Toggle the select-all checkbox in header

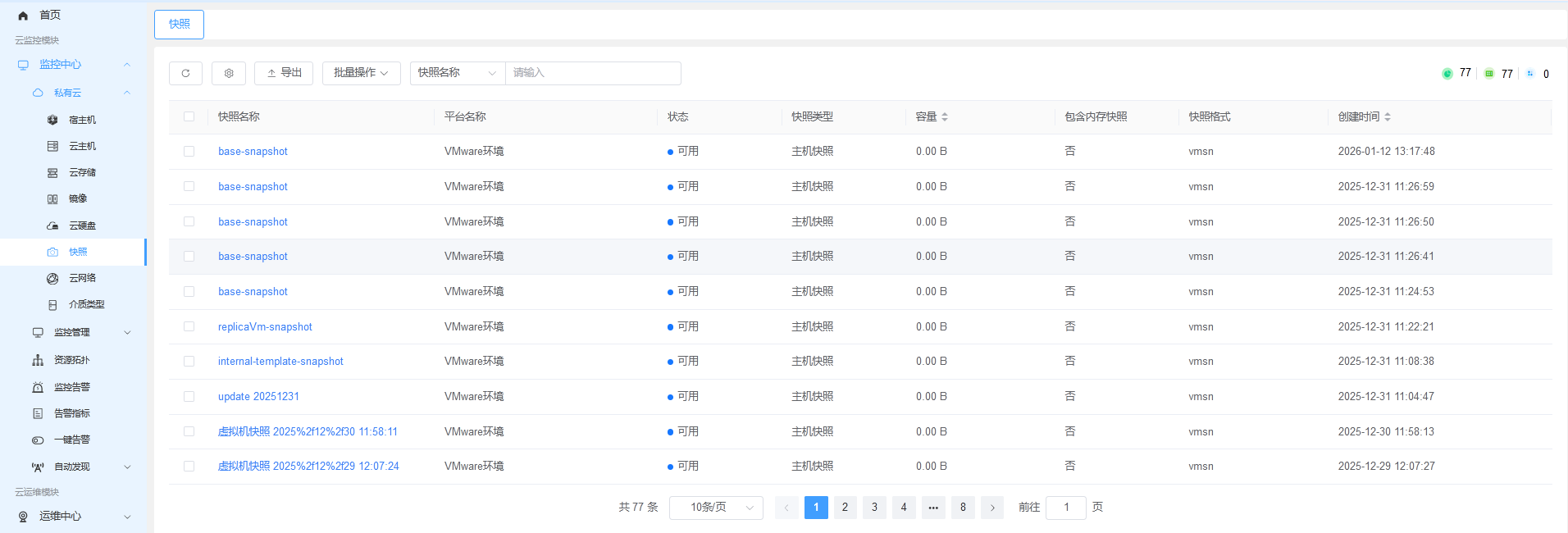189,116
